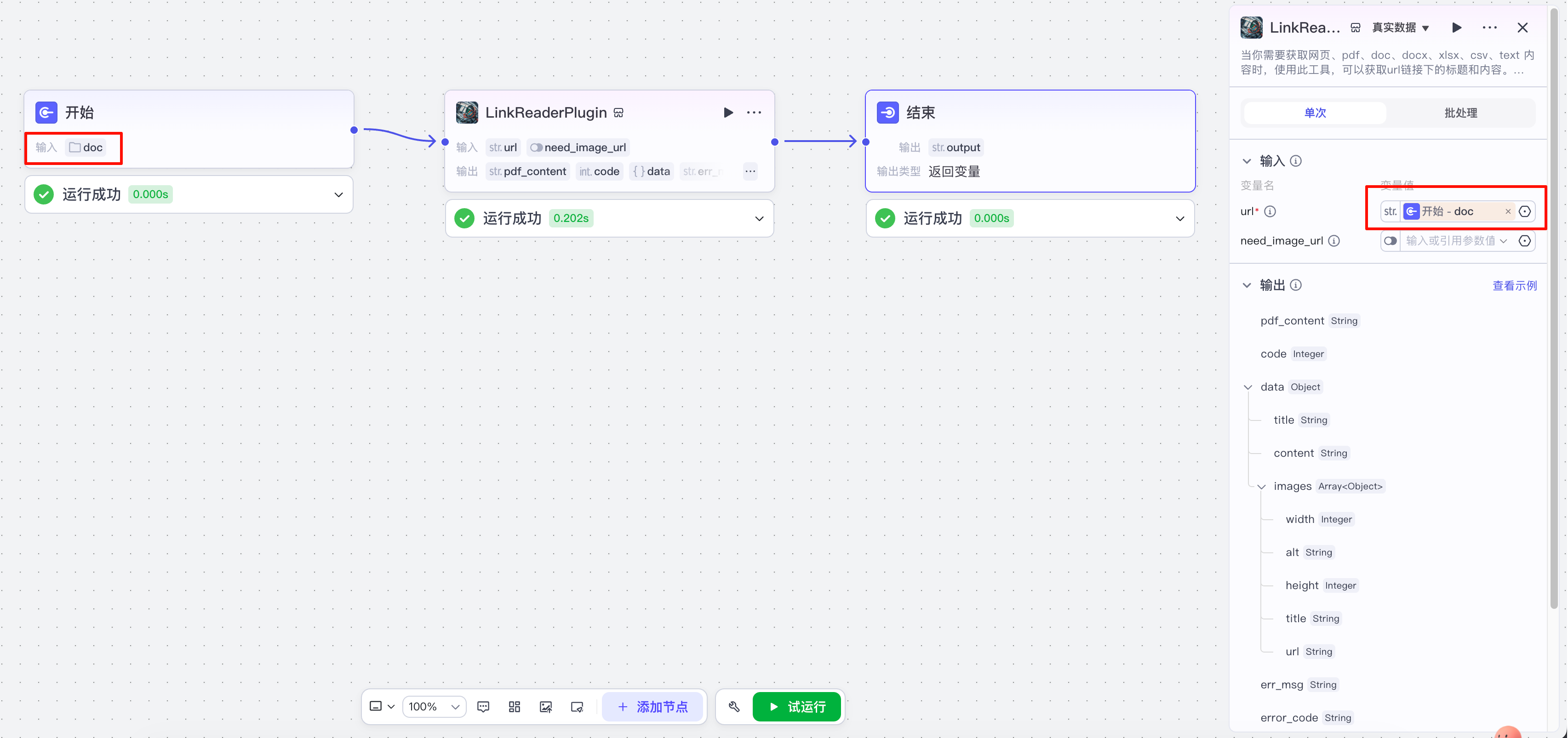The height and width of the screenshot is (738, 1568).
Task: Click the wrench debug icon
Action: (734, 706)
